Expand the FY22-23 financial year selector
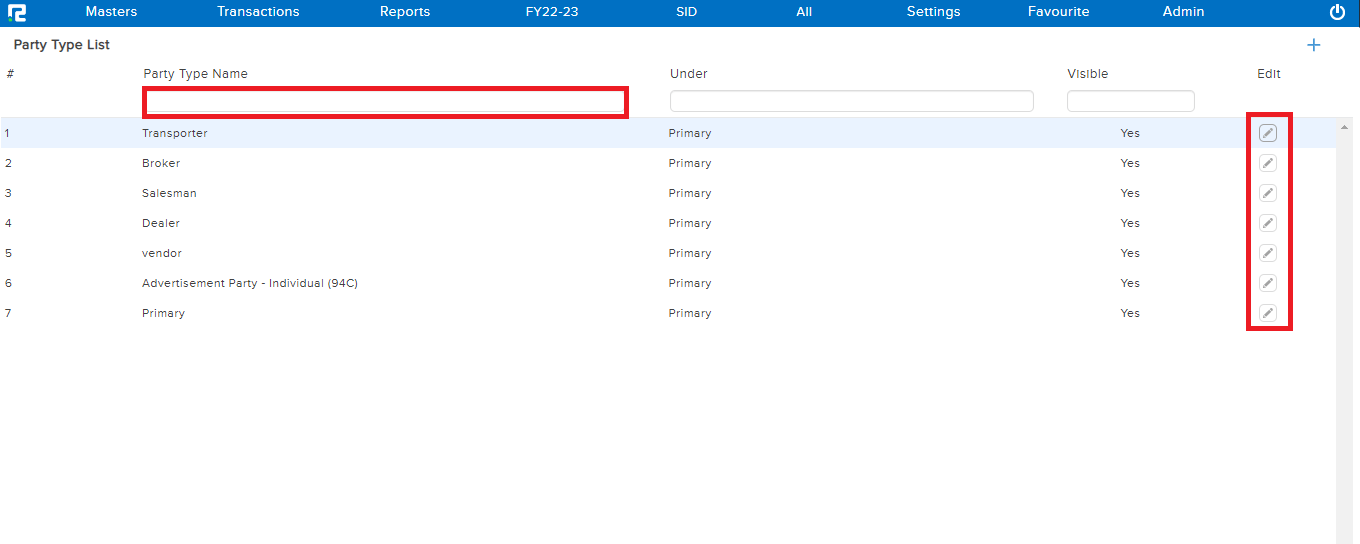This screenshot has width=1360, height=544. pyautogui.click(x=552, y=12)
